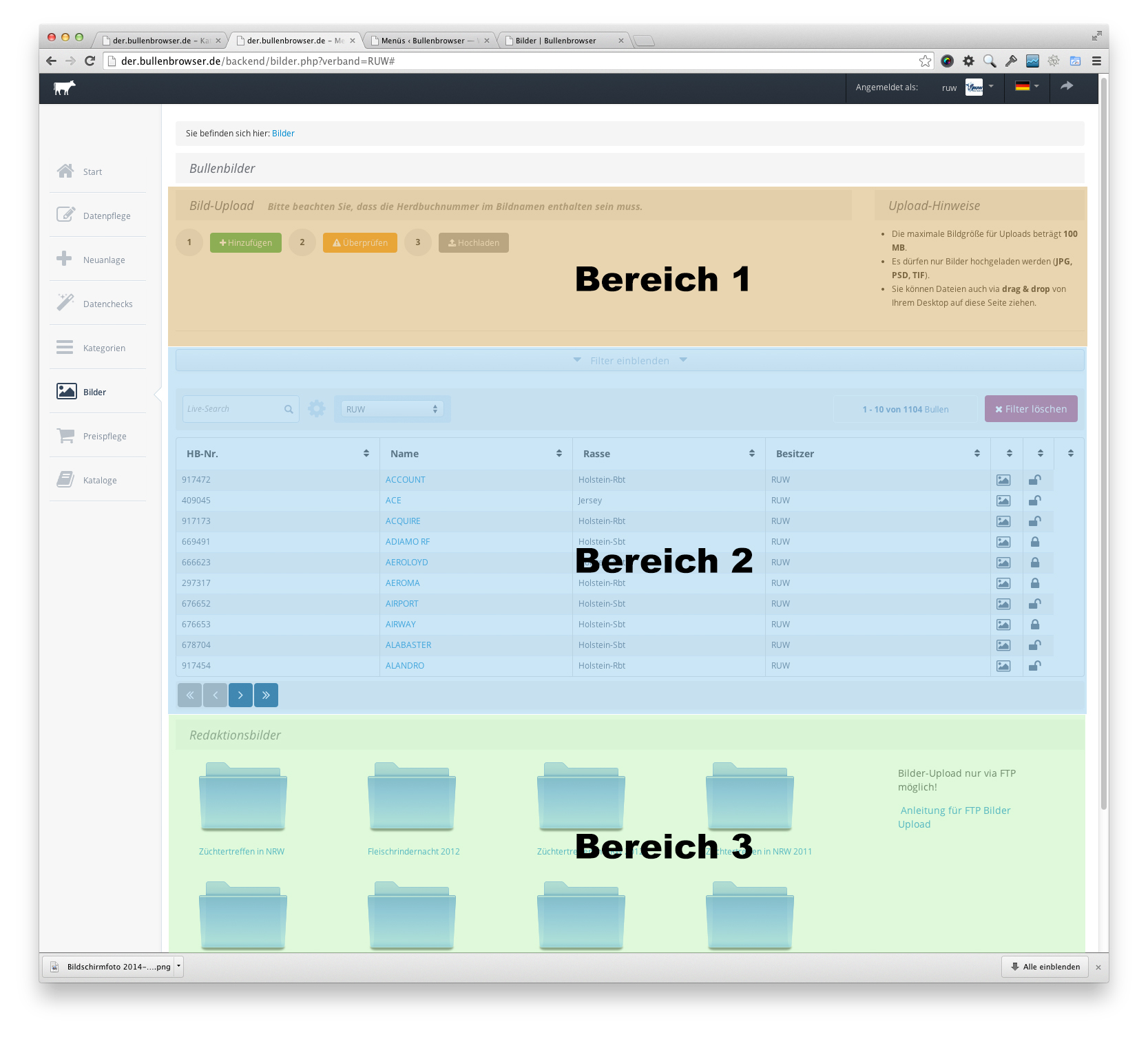Go to next page with single arrow
The height and width of the screenshot is (1037, 1148).
tap(240, 695)
